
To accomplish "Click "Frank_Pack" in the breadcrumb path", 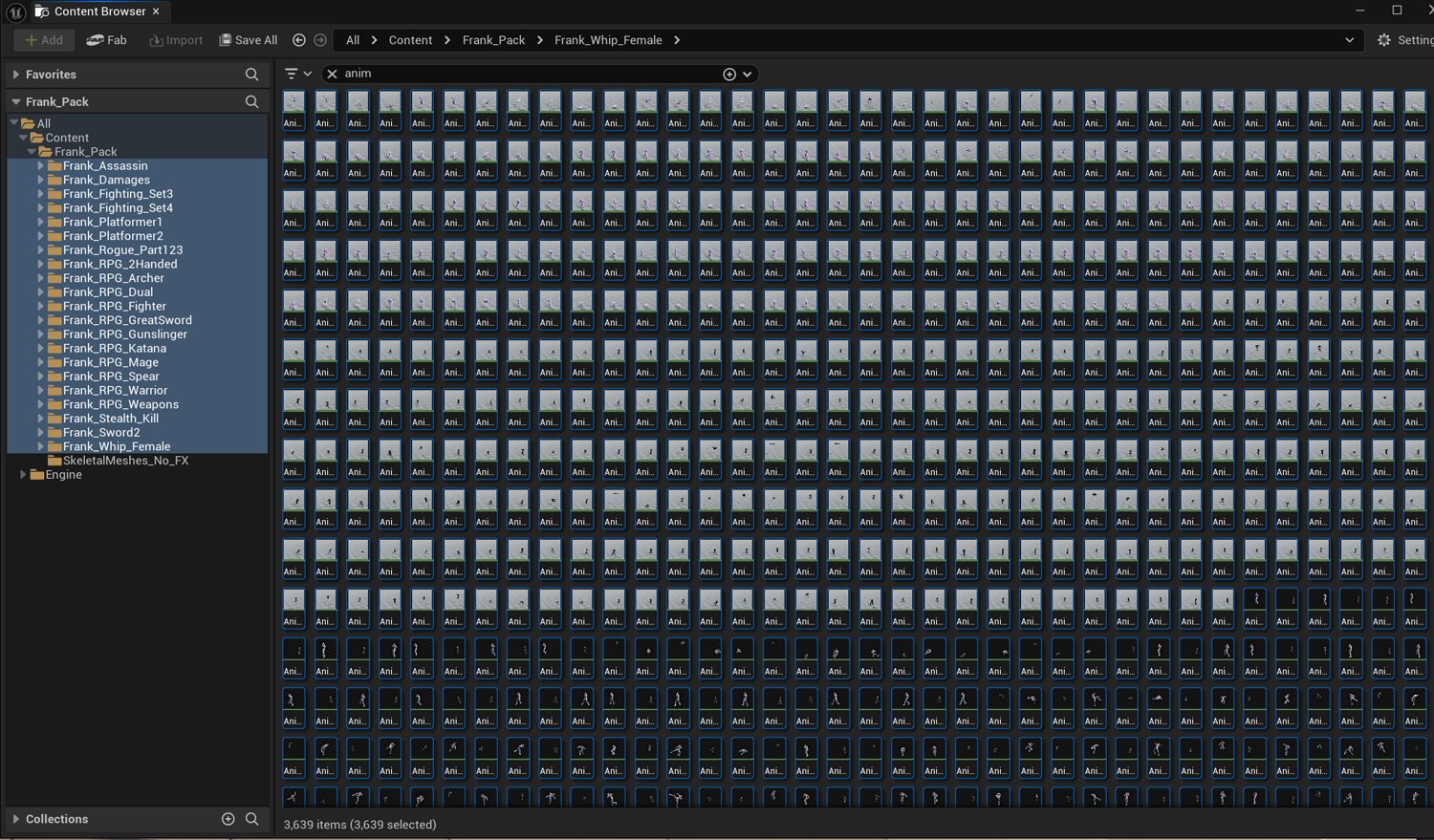I will 493,40.
